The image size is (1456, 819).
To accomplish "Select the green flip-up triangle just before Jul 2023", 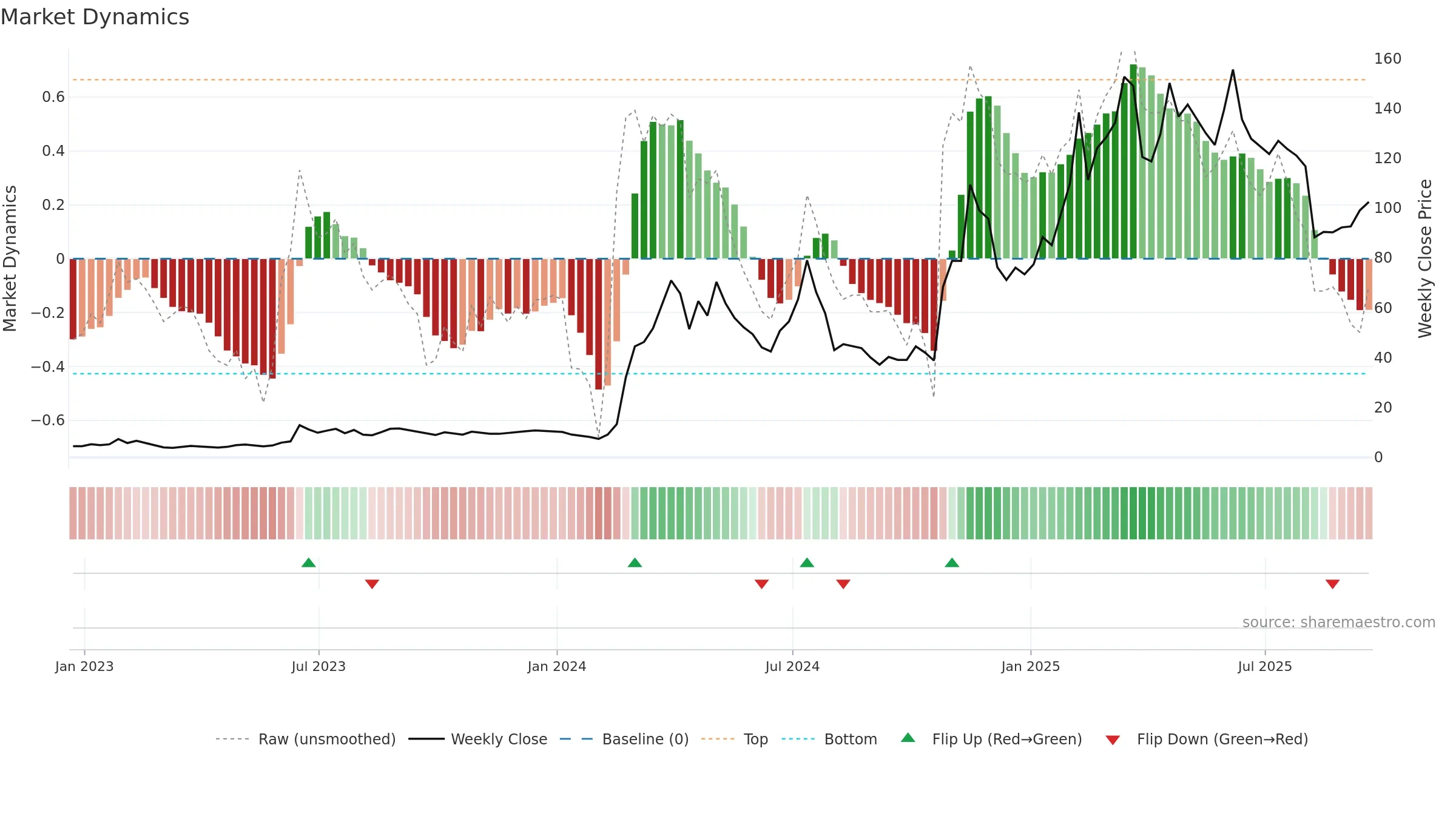I will pyautogui.click(x=309, y=562).
